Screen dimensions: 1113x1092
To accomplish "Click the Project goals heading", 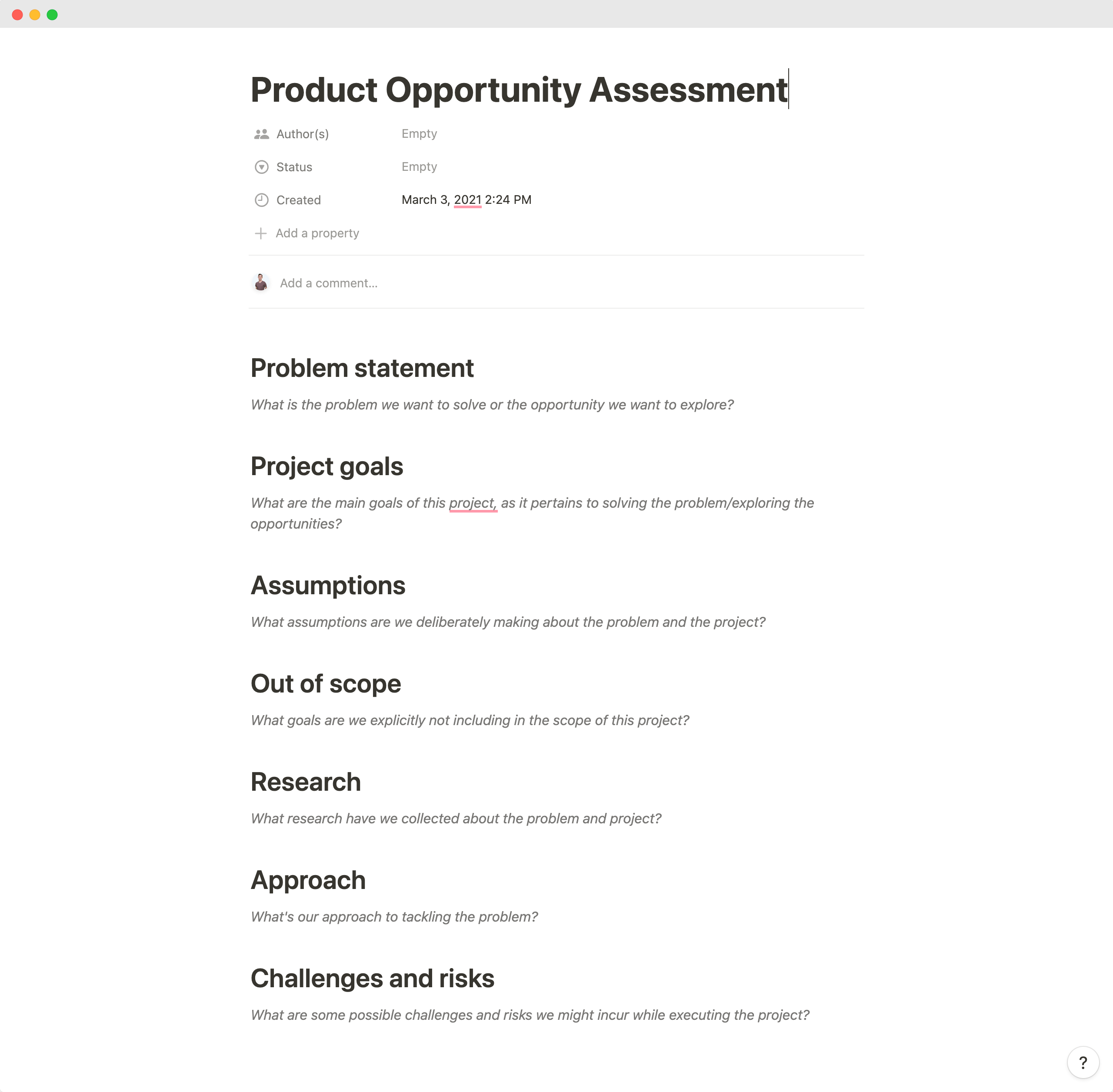I will click(327, 466).
